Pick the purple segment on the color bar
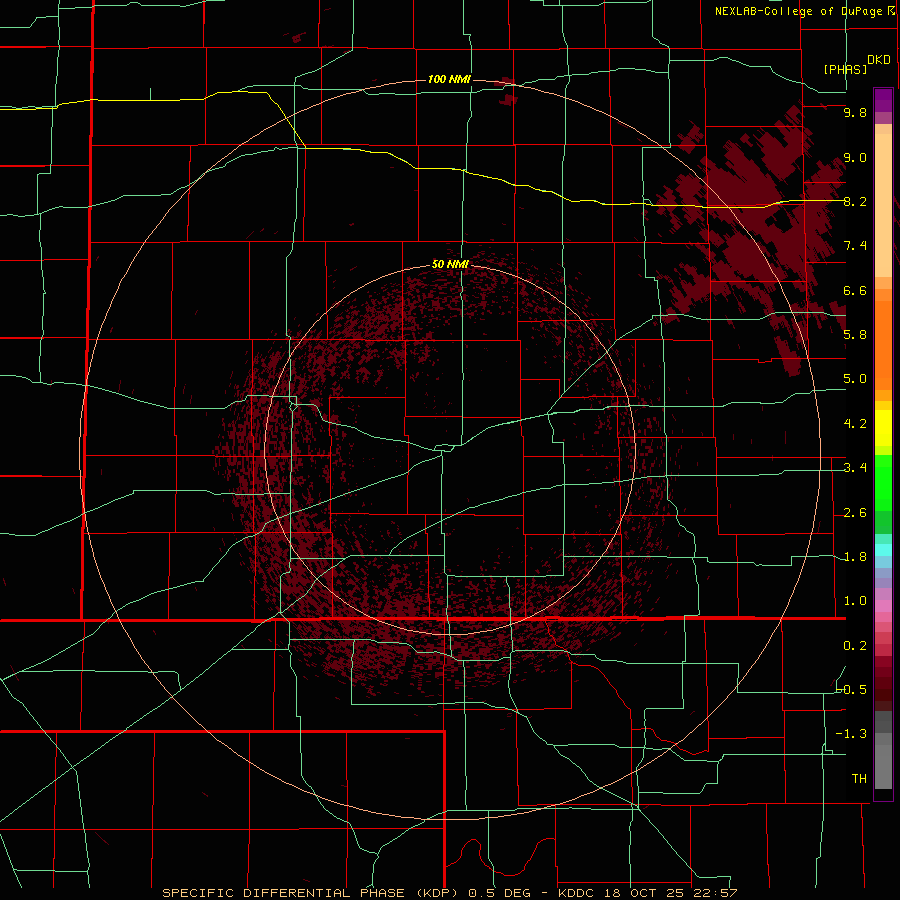 [883, 100]
